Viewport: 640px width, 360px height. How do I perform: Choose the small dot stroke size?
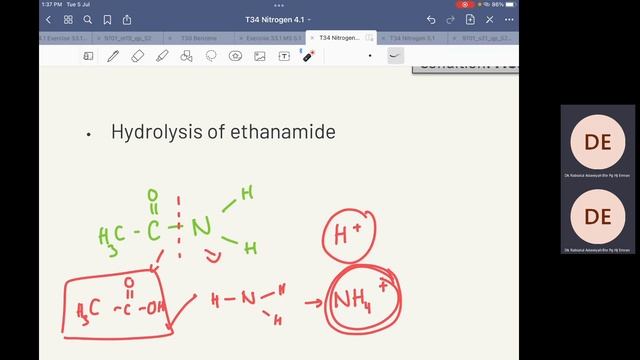pos(370,56)
